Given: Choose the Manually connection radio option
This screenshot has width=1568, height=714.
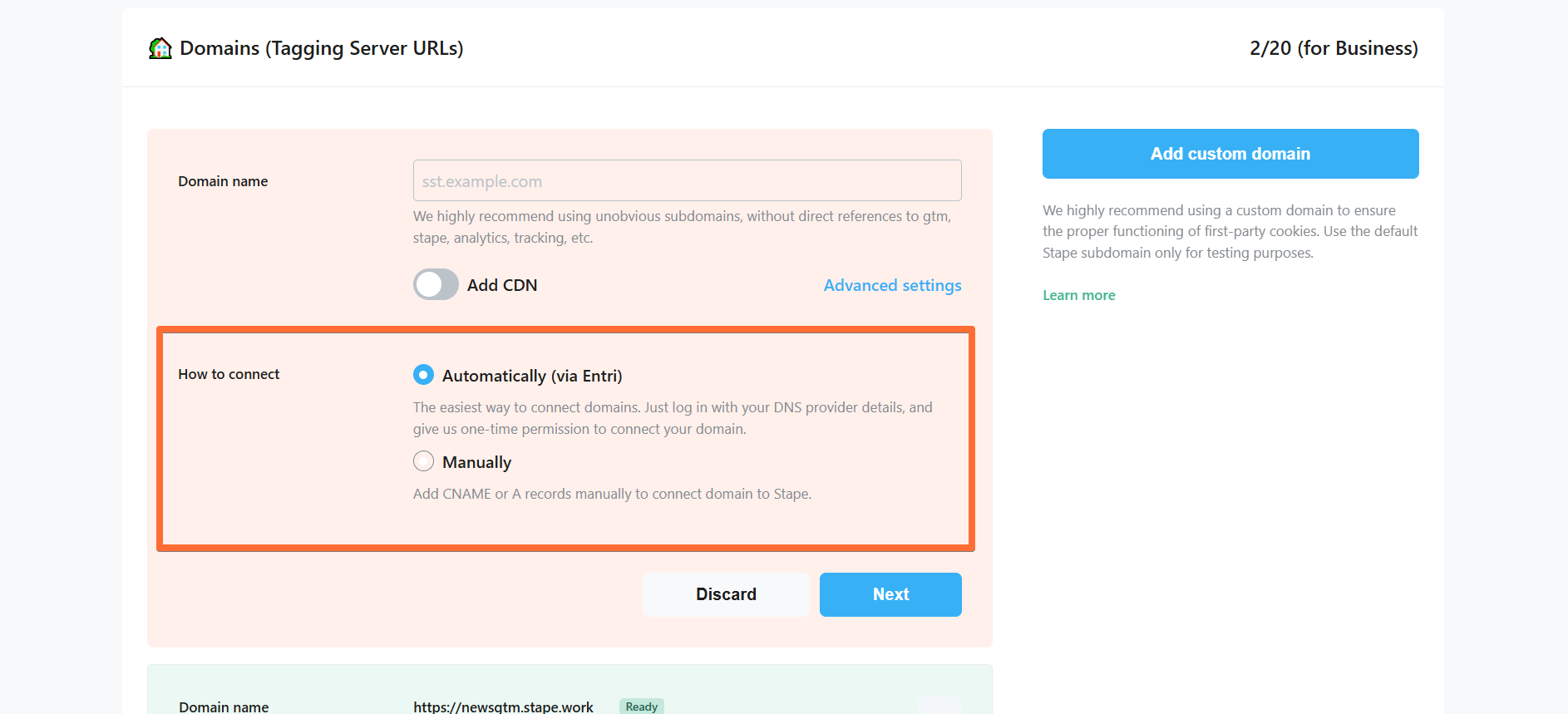Looking at the screenshot, I should click(x=423, y=461).
